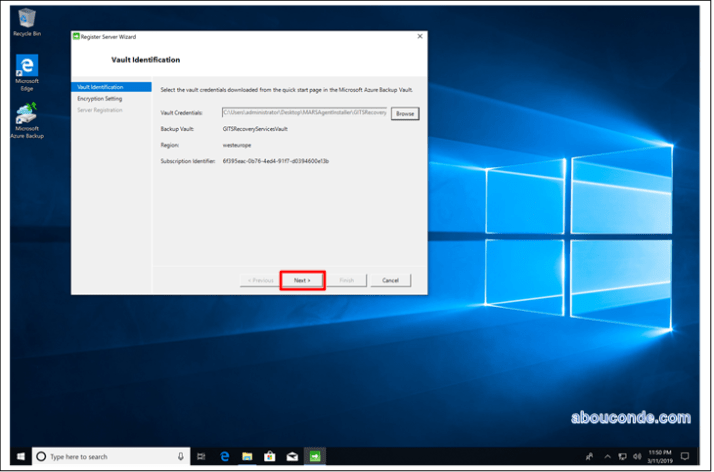Open the volume control in the tray
Image resolution: width=714 pixels, height=472 pixels.
[x=636, y=456]
